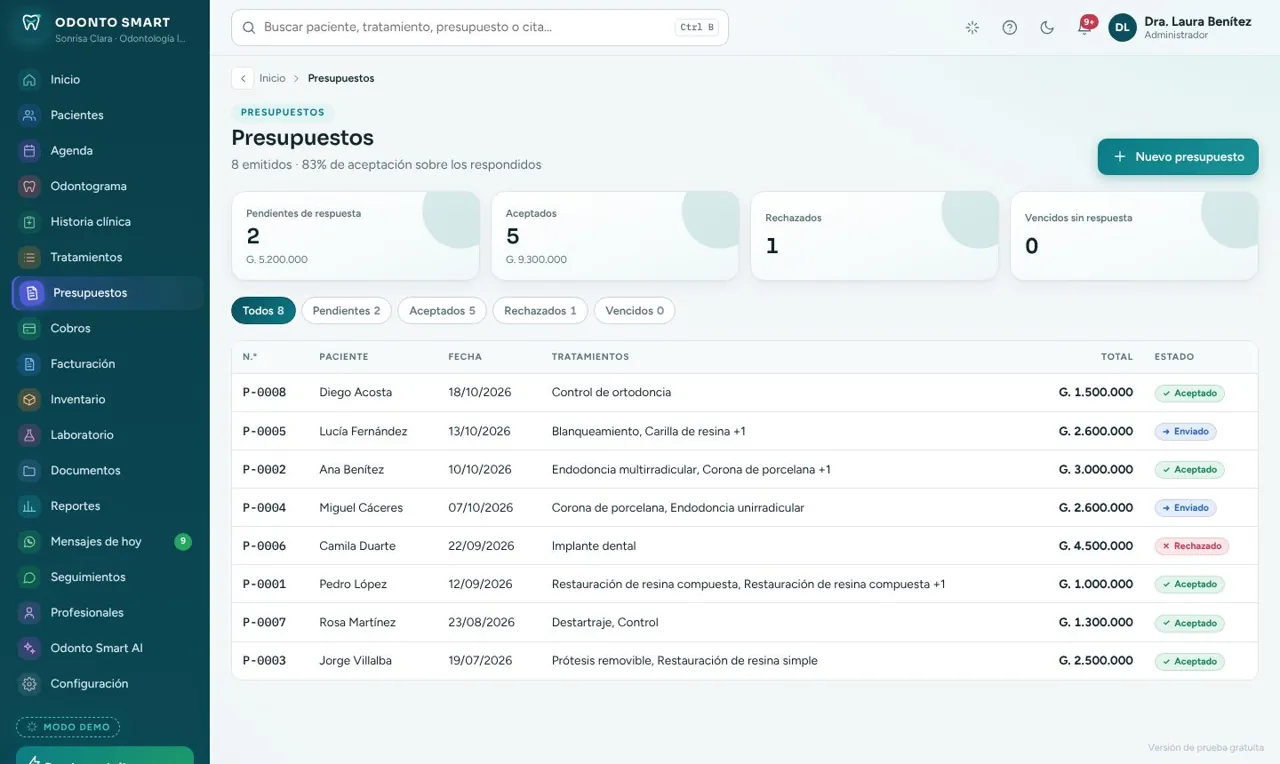The width and height of the screenshot is (1280, 764).
Task: Click the sparkle icon in top bar
Action: [972, 28]
